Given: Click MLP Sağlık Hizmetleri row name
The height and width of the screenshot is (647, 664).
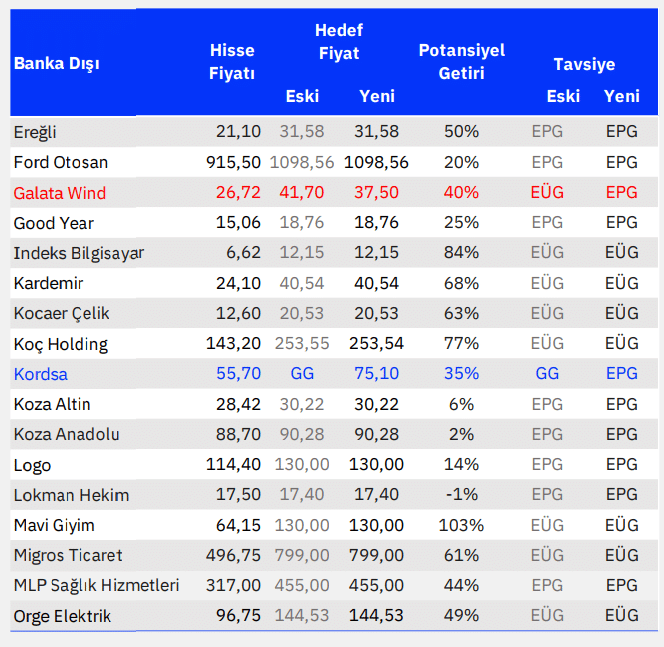Looking at the screenshot, I should pyautogui.click(x=97, y=586).
